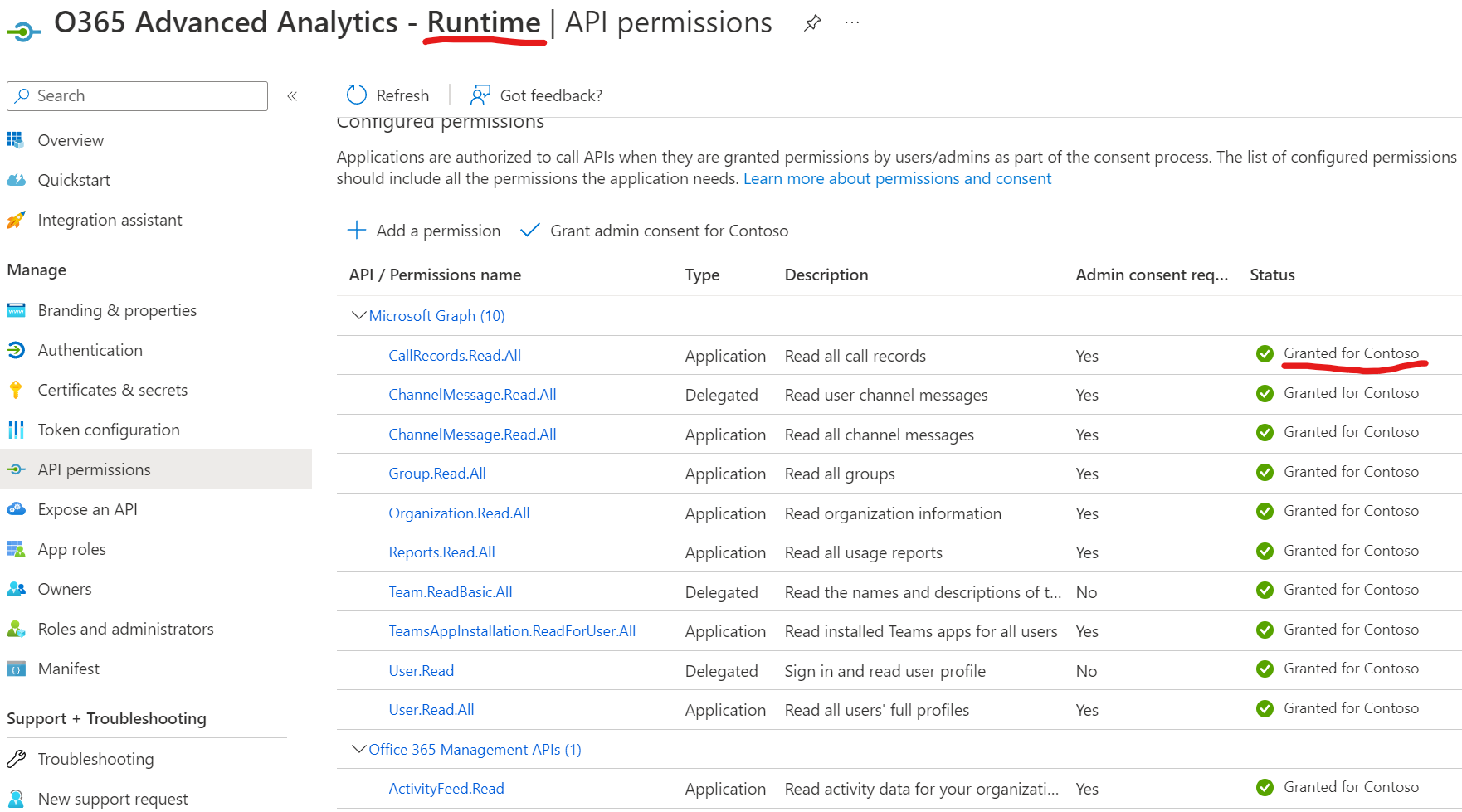Click the plus icon for Add a permission

tap(357, 230)
